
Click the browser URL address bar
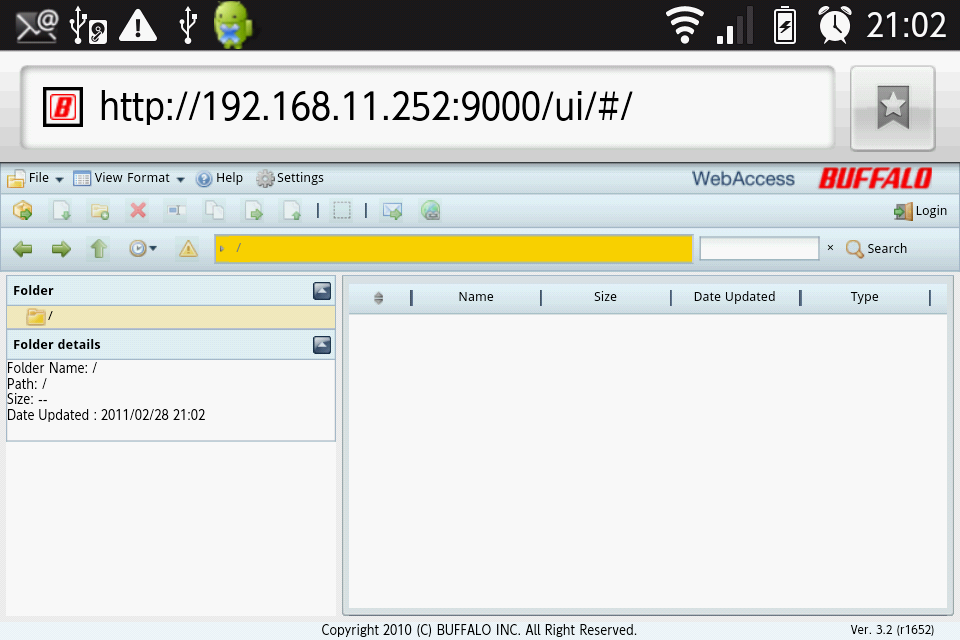427,107
